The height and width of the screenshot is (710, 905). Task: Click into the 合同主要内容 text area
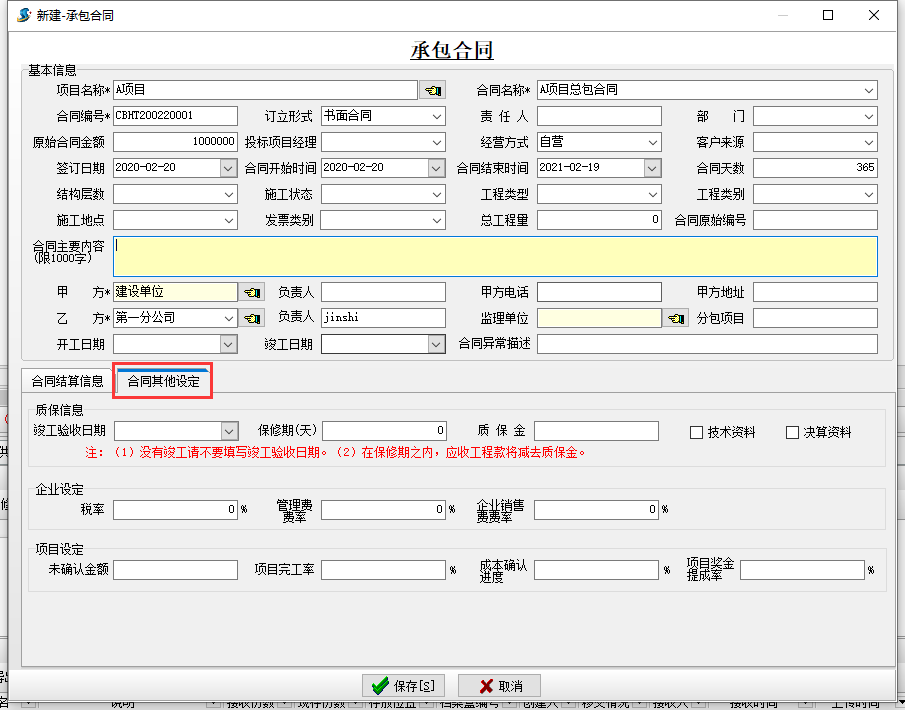click(495, 256)
